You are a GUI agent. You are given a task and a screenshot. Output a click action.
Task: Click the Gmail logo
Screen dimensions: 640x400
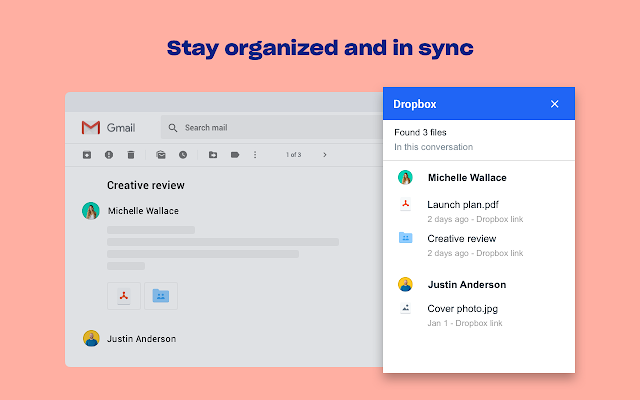point(107,128)
